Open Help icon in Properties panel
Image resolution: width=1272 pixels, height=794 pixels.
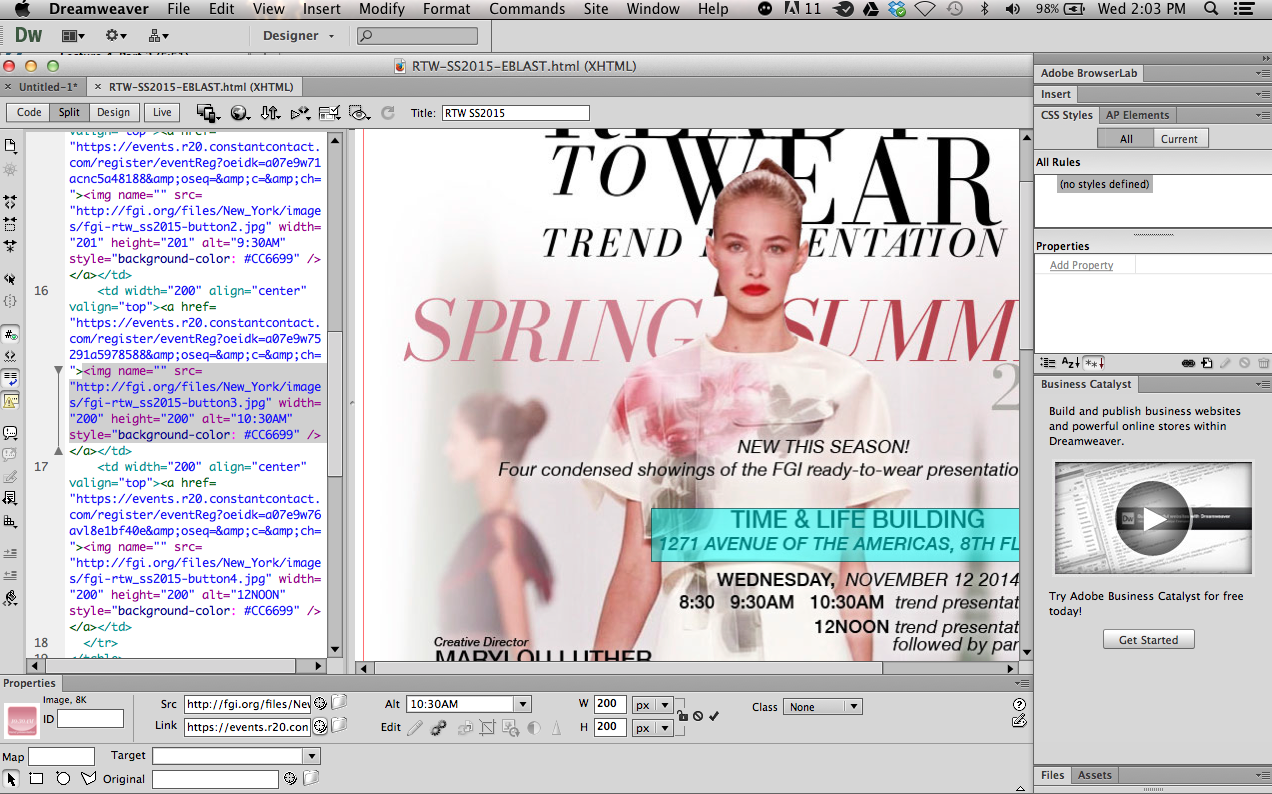click(x=1019, y=704)
